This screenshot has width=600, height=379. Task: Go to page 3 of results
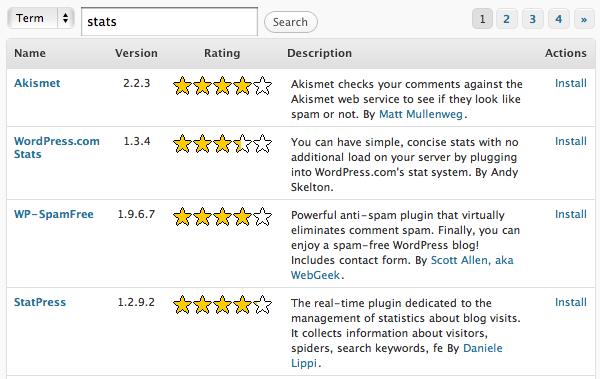(533, 19)
